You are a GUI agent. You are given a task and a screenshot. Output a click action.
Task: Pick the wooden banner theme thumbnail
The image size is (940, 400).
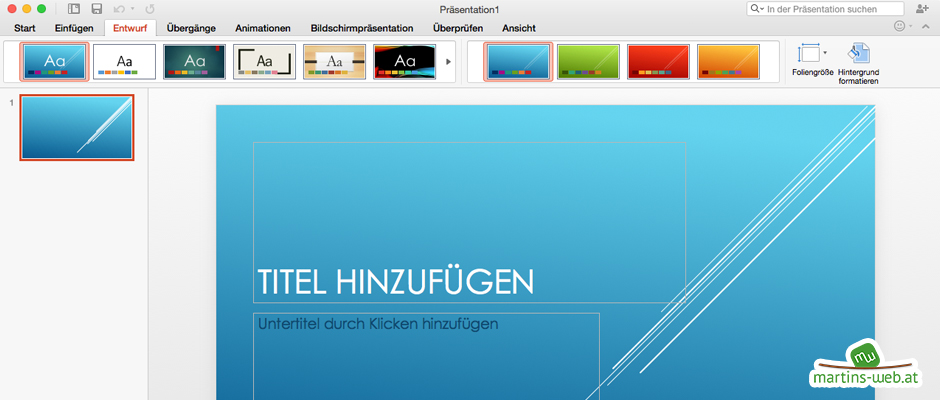tap(335, 62)
